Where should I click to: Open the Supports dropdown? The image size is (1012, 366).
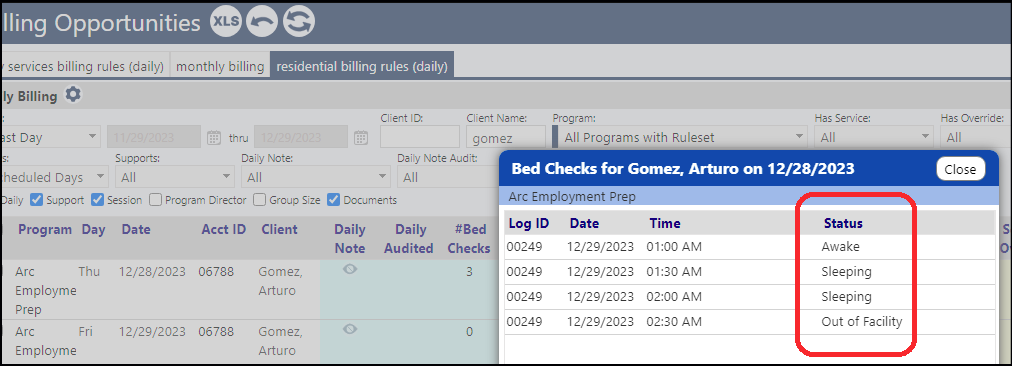175,176
